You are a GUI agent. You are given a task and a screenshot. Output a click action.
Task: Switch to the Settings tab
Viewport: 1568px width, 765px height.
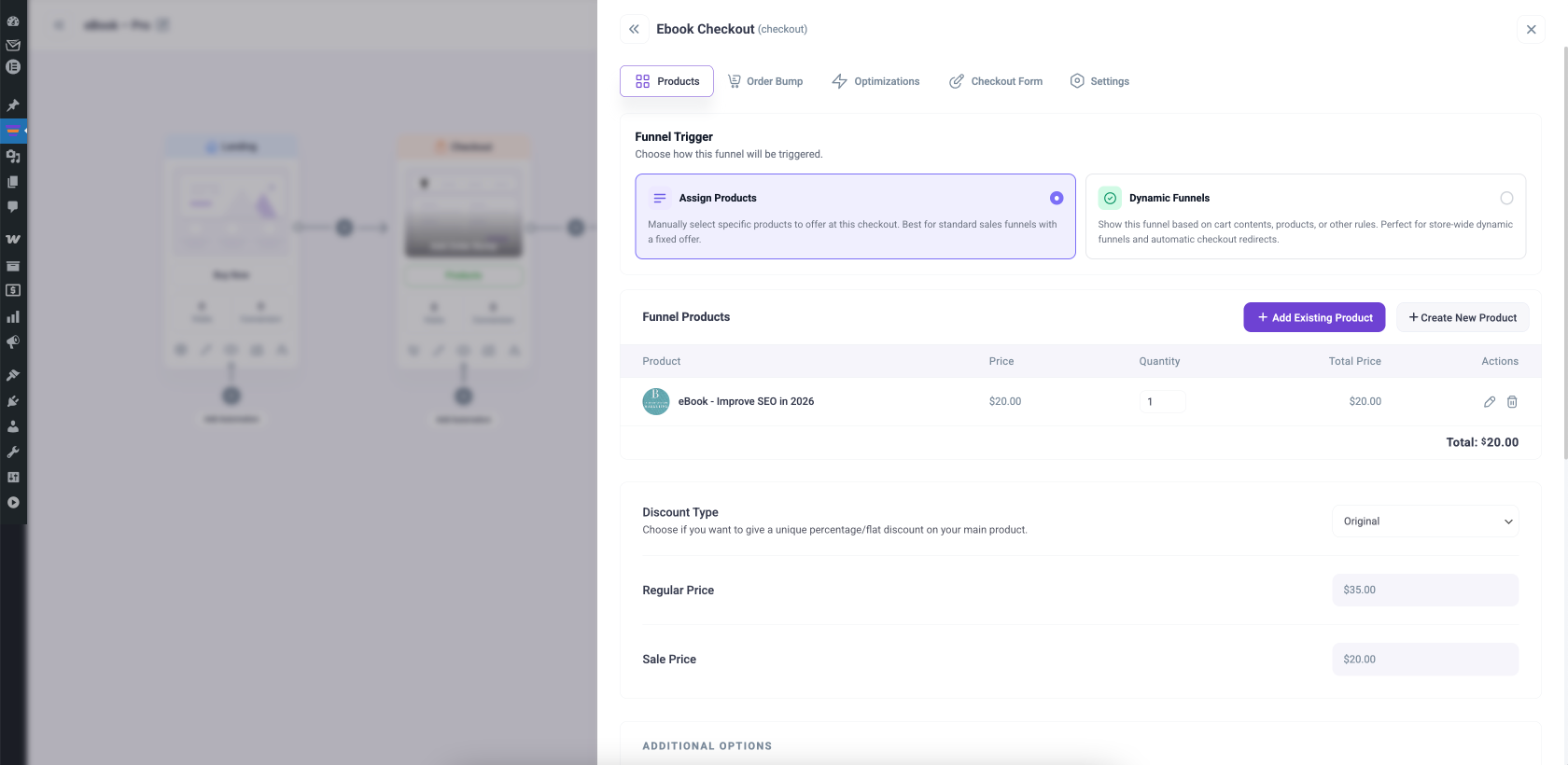[1099, 81]
